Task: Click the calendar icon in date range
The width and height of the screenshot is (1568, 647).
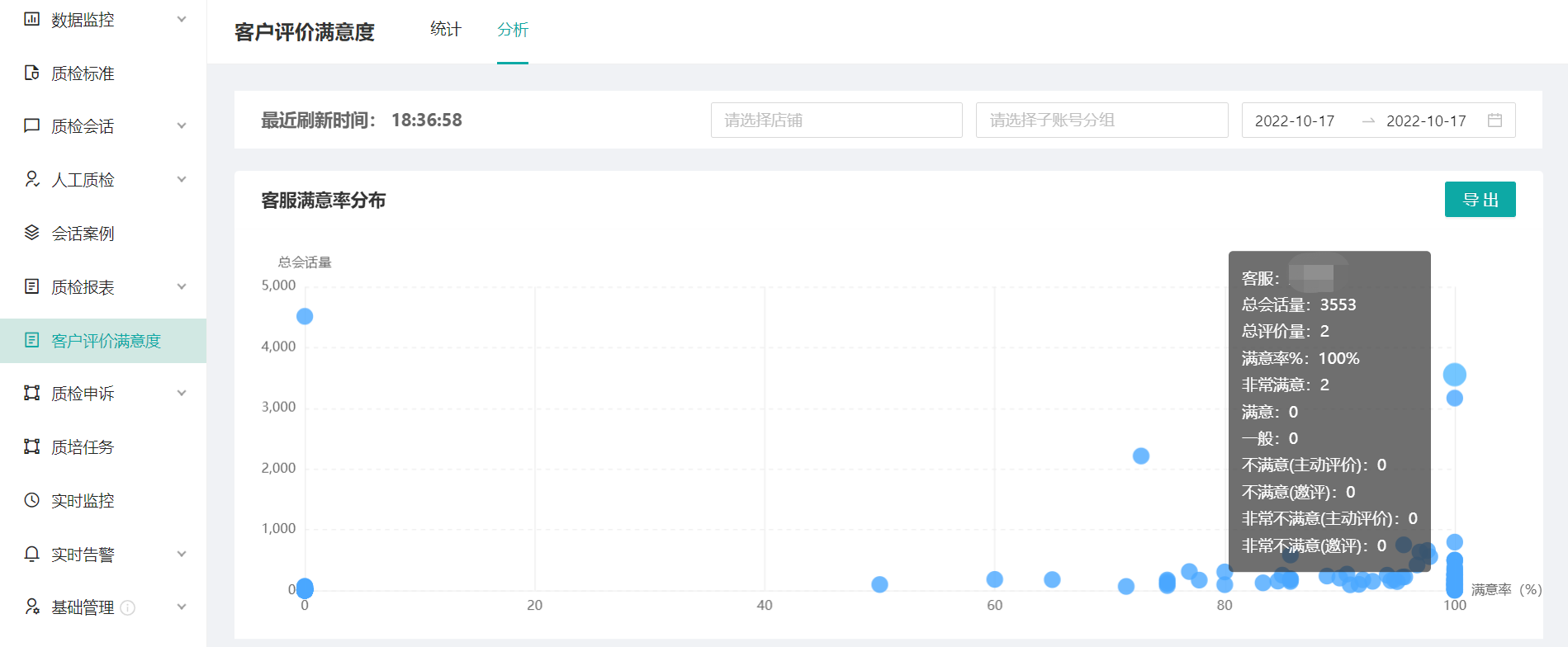Action: click(x=1495, y=120)
